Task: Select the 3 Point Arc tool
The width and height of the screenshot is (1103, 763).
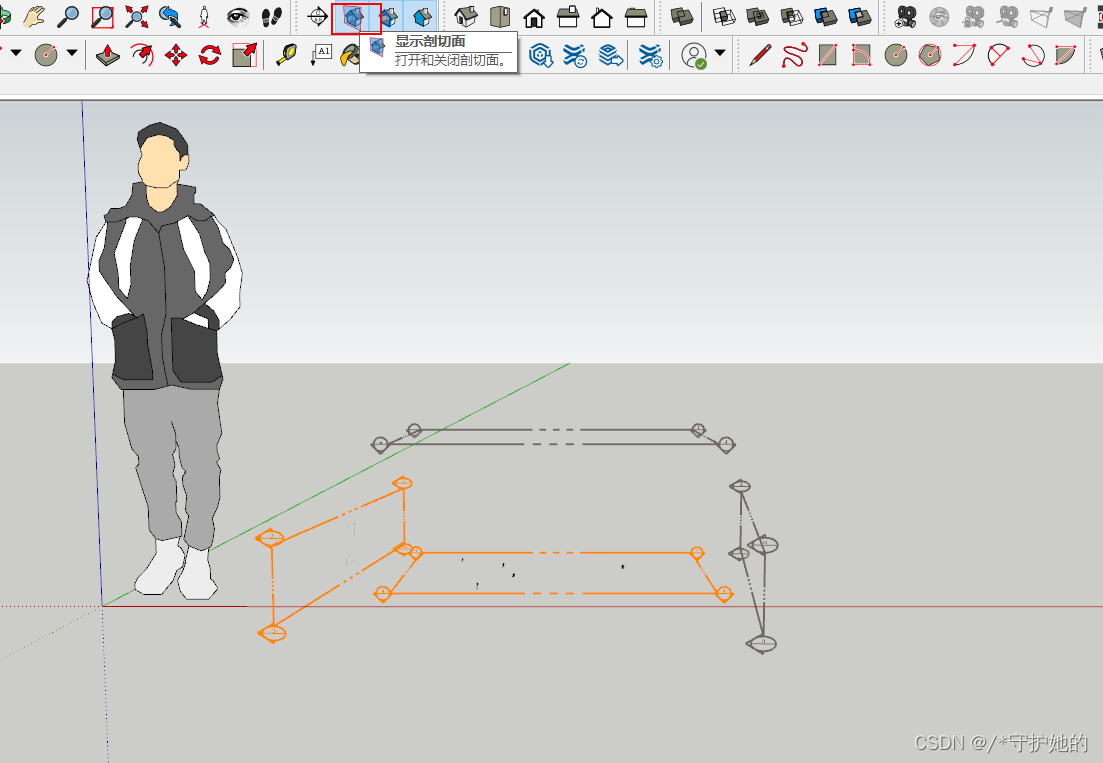Action: [1032, 55]
